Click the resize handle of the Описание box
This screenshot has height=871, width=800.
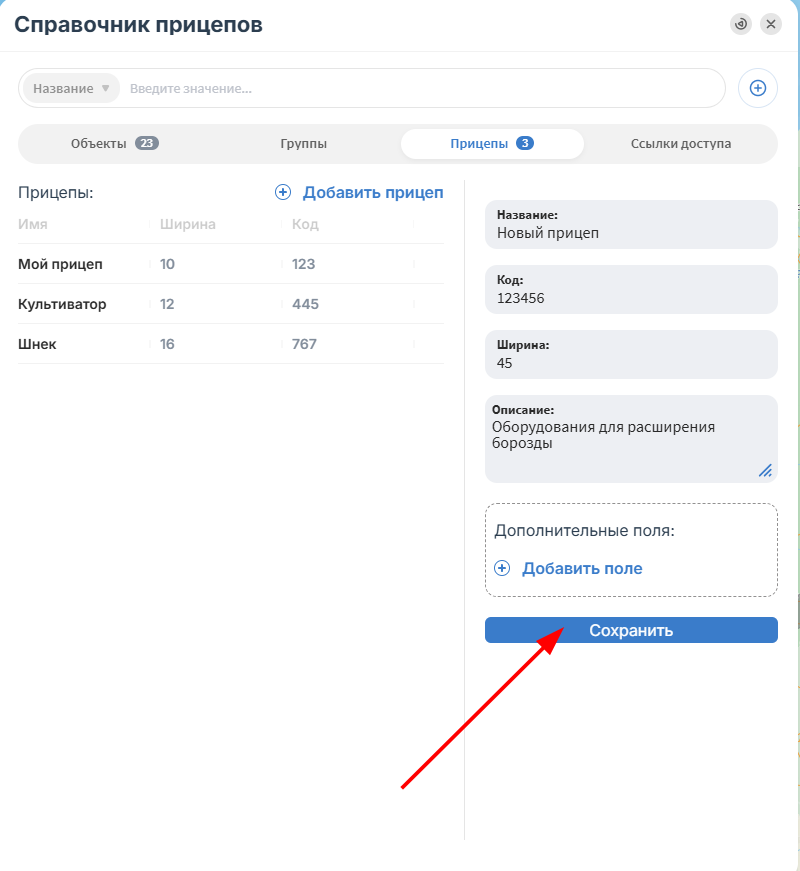(x=765, y=470)
